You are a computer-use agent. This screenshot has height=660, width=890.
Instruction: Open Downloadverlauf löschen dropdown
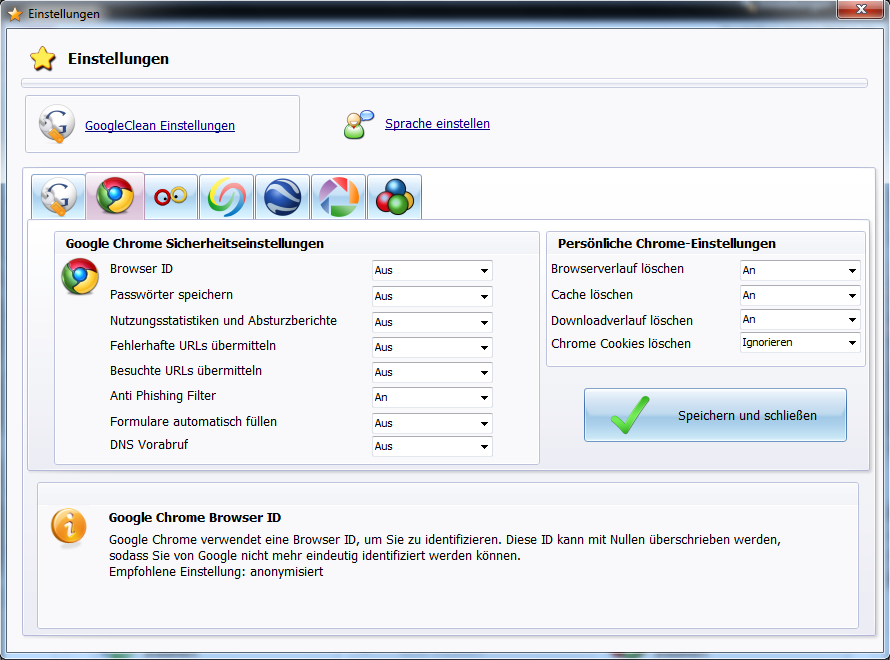pos(800,320)
